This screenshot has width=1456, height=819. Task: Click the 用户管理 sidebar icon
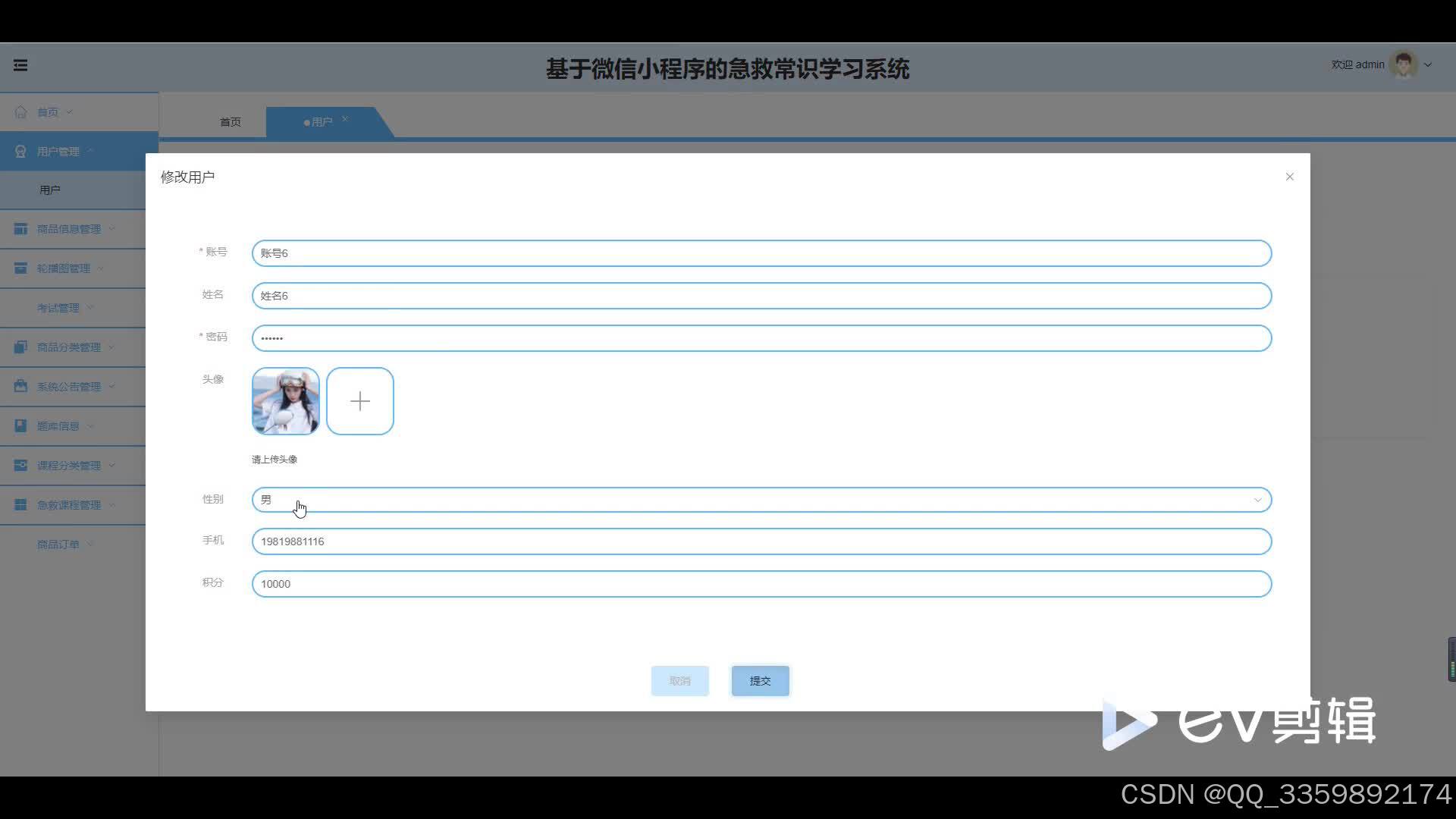point(20,152)
